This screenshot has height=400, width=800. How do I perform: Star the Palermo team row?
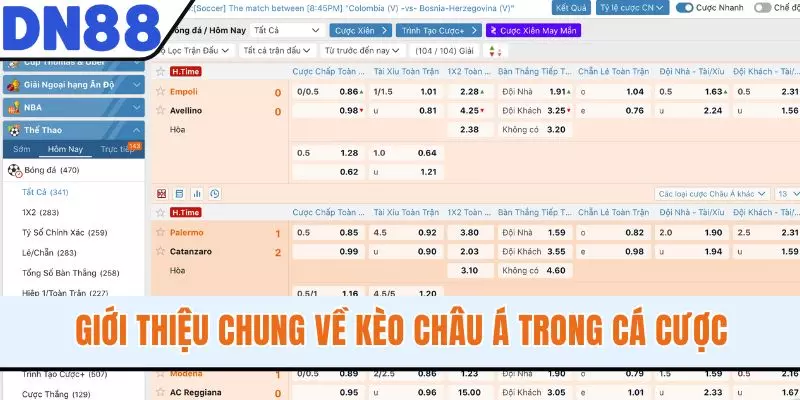161,232
